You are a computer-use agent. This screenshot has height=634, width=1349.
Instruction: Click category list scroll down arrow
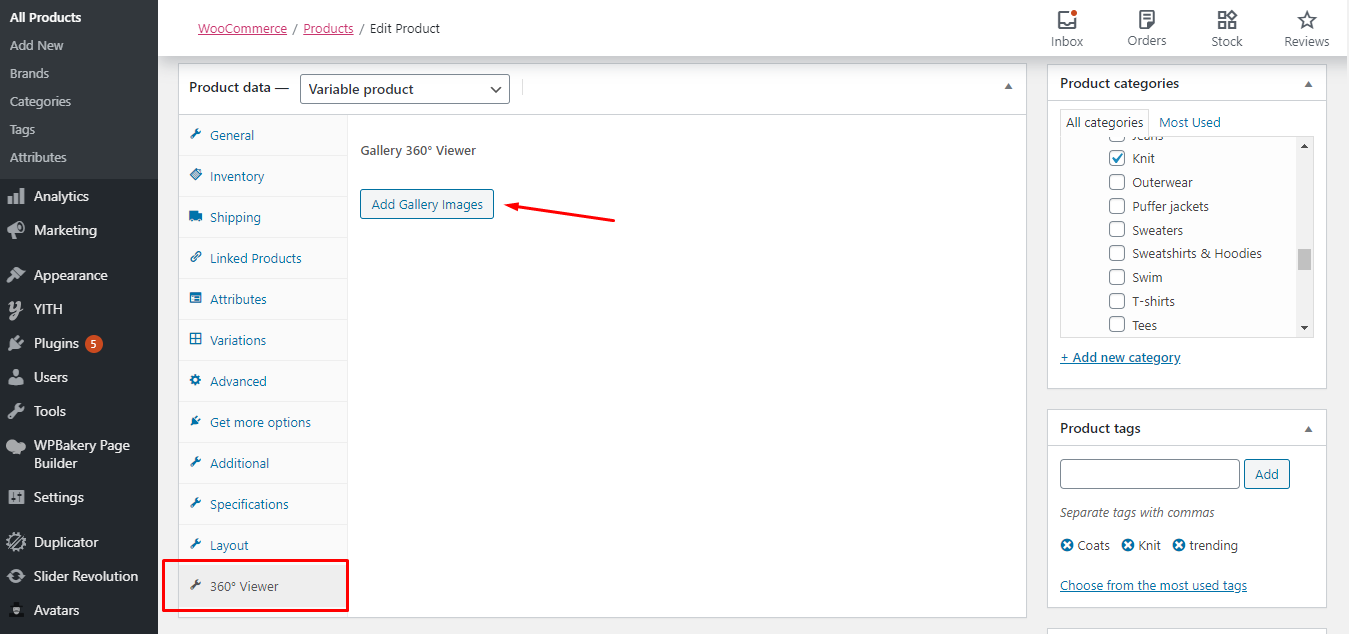click(x=1304, y=328)
